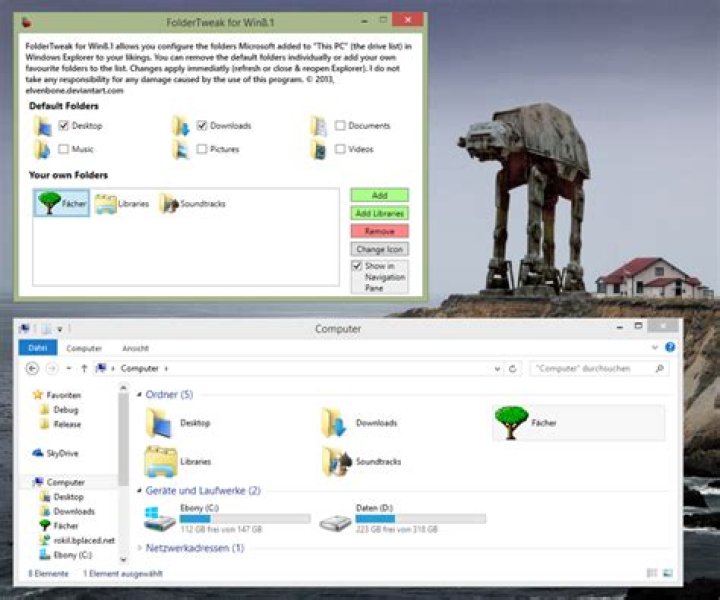Open recent locations dropdown next to forward arrow
Viewport: 720px width, 600px height.
(68, 368)
